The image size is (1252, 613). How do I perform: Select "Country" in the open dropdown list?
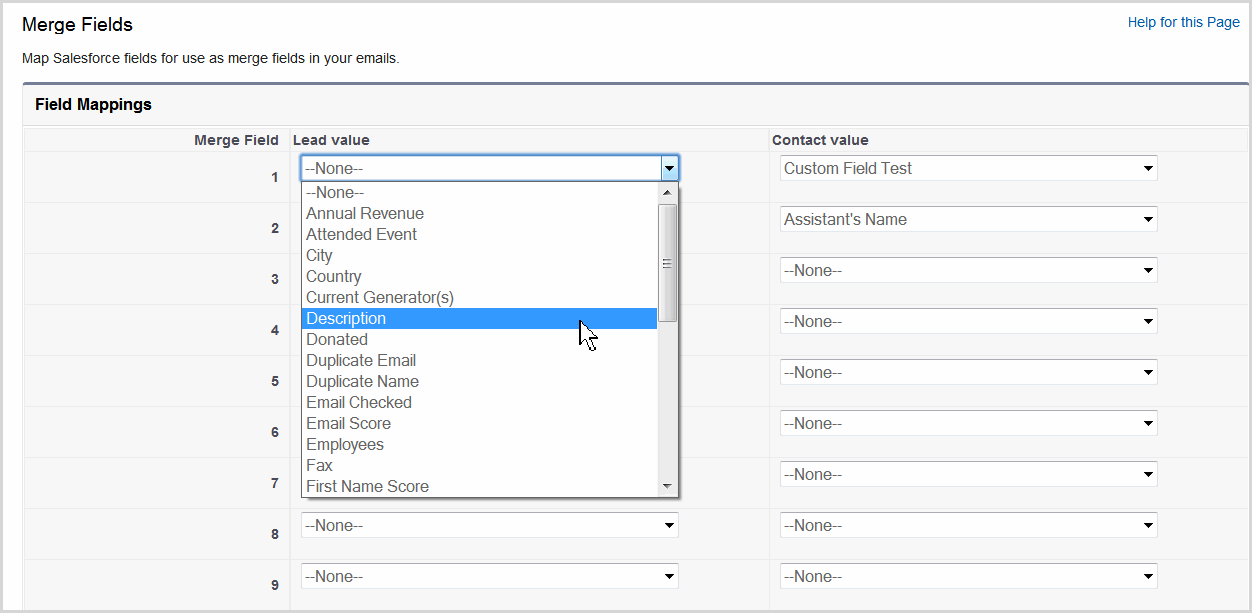[x=333, y=276]
